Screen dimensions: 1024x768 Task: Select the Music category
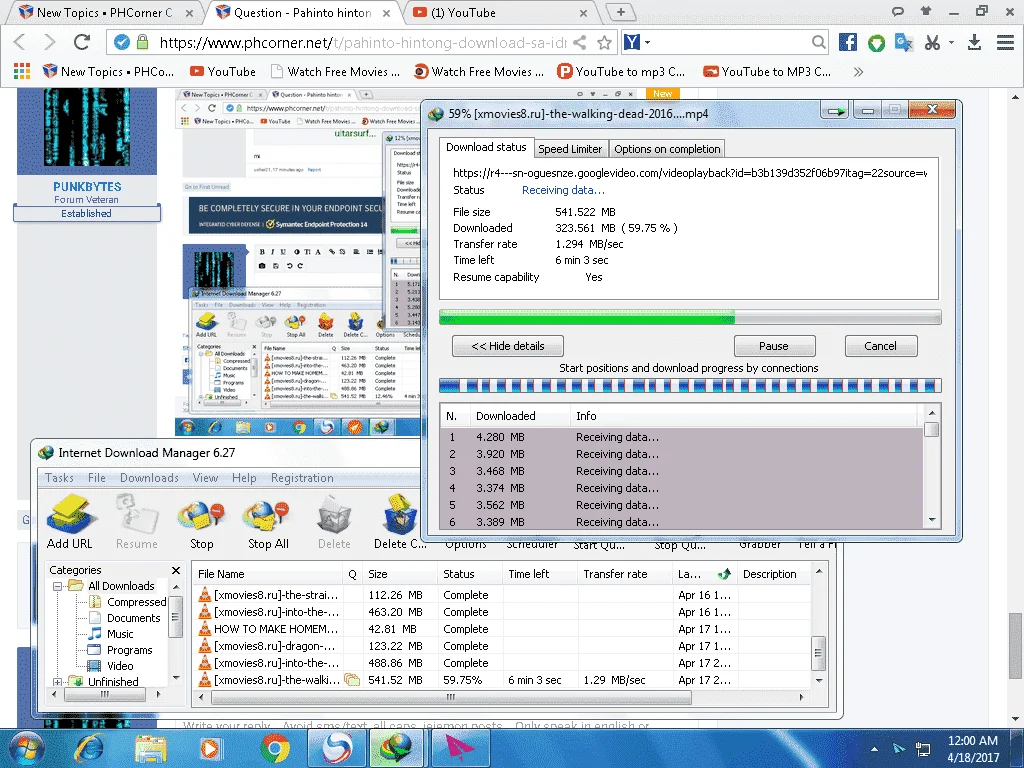click(x=120, y=634)
